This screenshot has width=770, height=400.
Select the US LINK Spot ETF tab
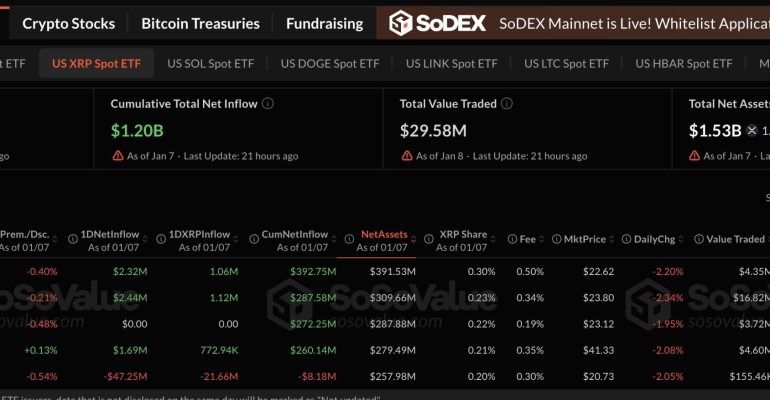click(451, 64)
